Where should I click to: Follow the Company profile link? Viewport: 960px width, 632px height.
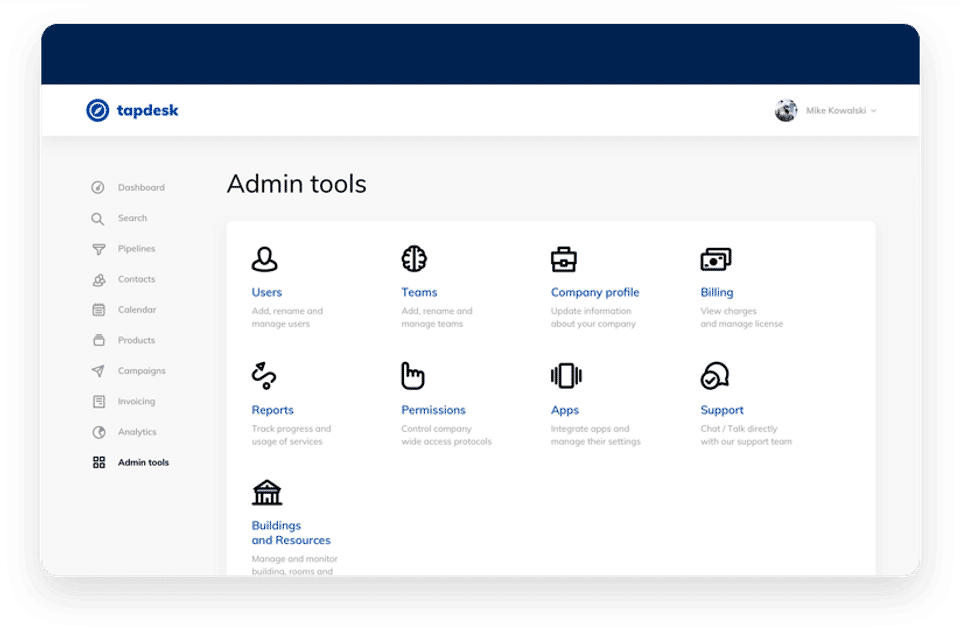(x=594, y=293)
